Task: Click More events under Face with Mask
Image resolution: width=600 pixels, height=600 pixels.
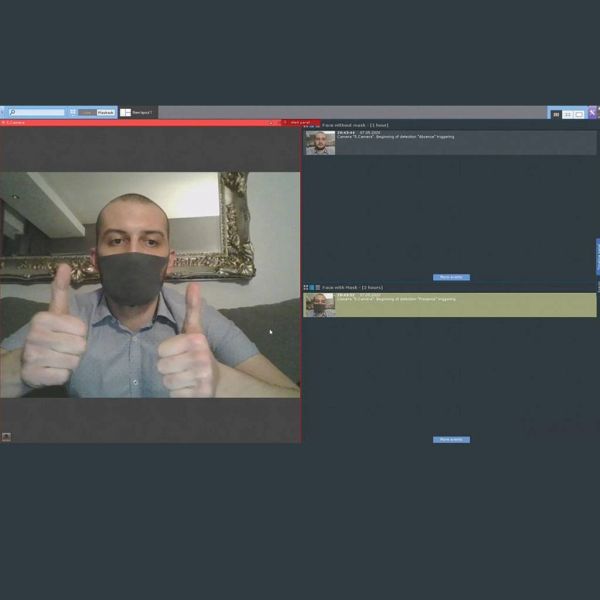Action: (451, 439)
